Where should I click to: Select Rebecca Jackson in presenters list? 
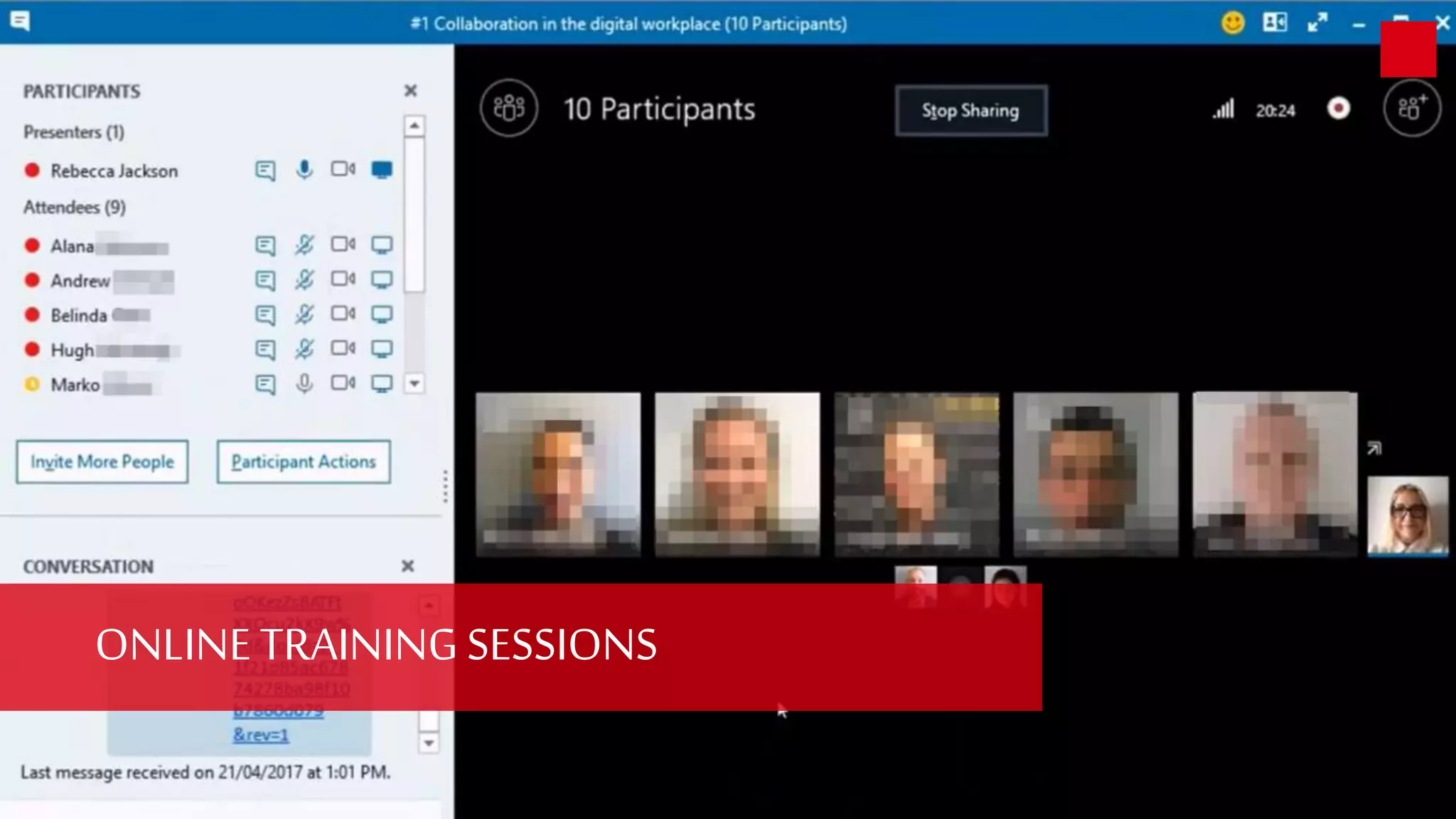point(114,171)
